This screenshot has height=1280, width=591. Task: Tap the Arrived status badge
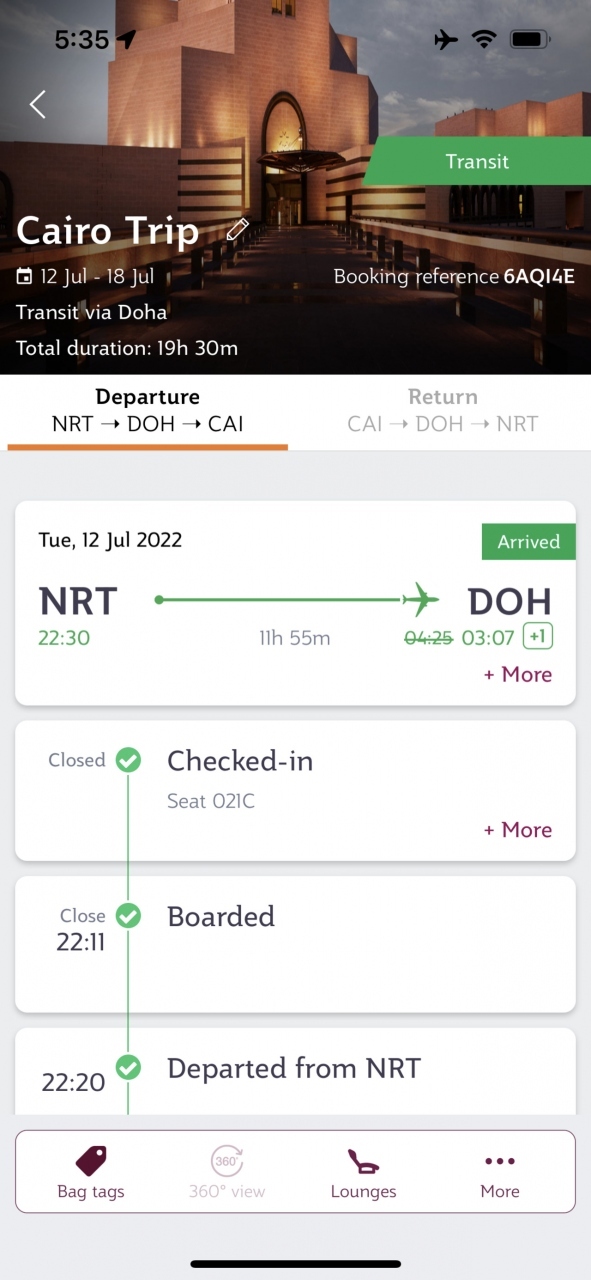[x=529, y=542]
